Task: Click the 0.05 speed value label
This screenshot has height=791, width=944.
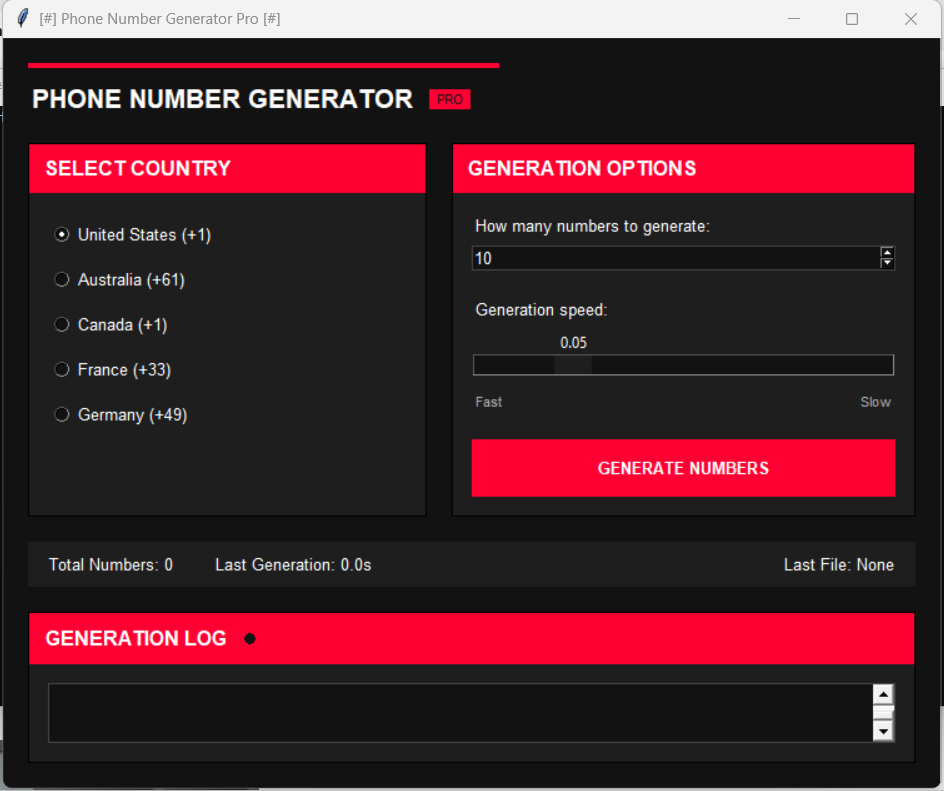Action: (x=573, y=343)
